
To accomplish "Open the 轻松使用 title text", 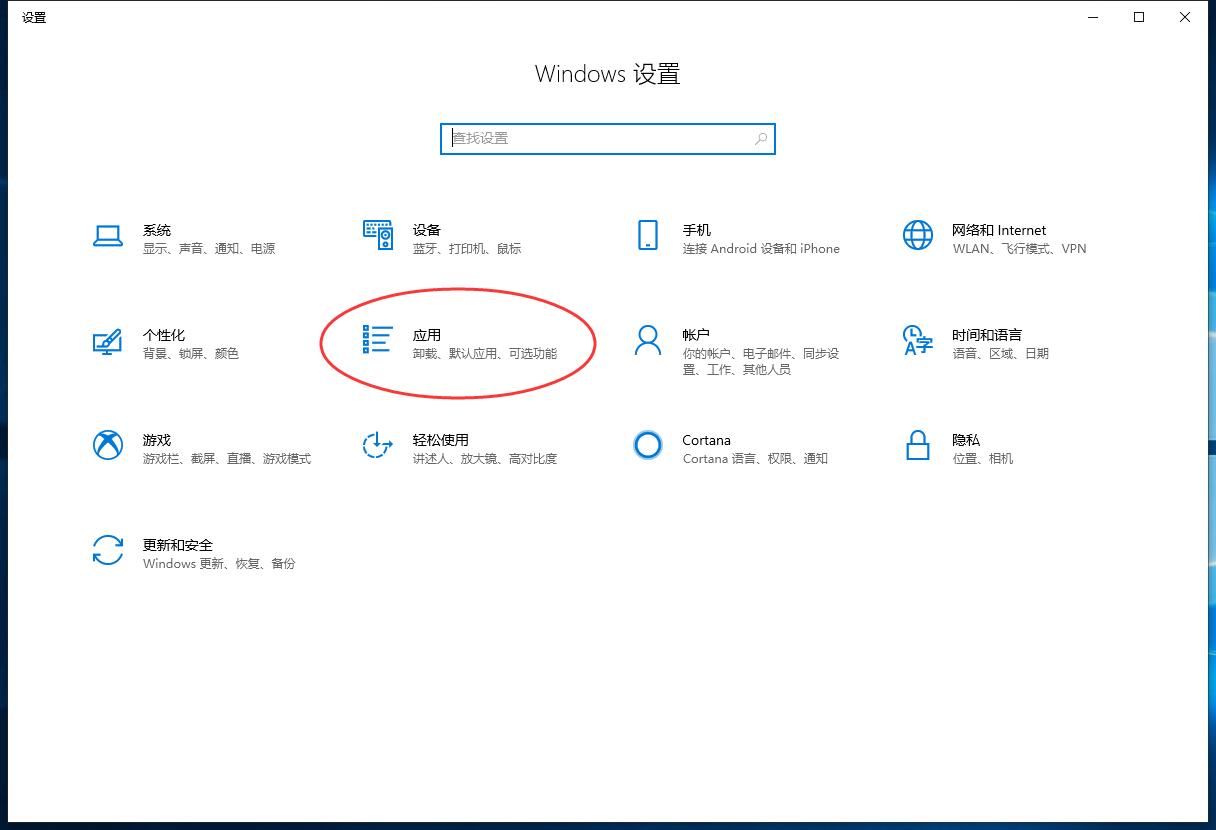I will click(441, 440).
